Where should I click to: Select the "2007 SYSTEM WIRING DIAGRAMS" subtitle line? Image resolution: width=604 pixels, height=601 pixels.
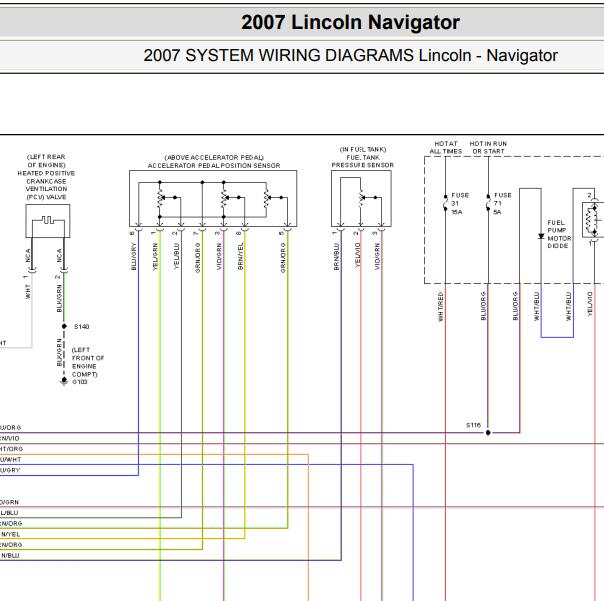(x=350, y=55)
